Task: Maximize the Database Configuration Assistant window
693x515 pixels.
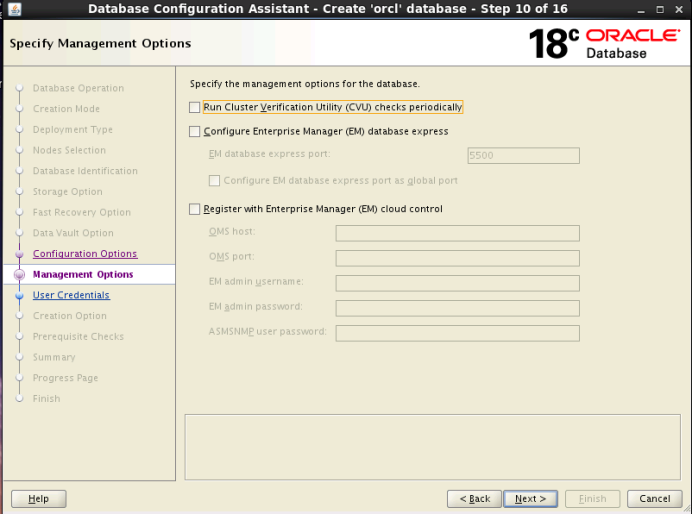Action: point(660,10)
